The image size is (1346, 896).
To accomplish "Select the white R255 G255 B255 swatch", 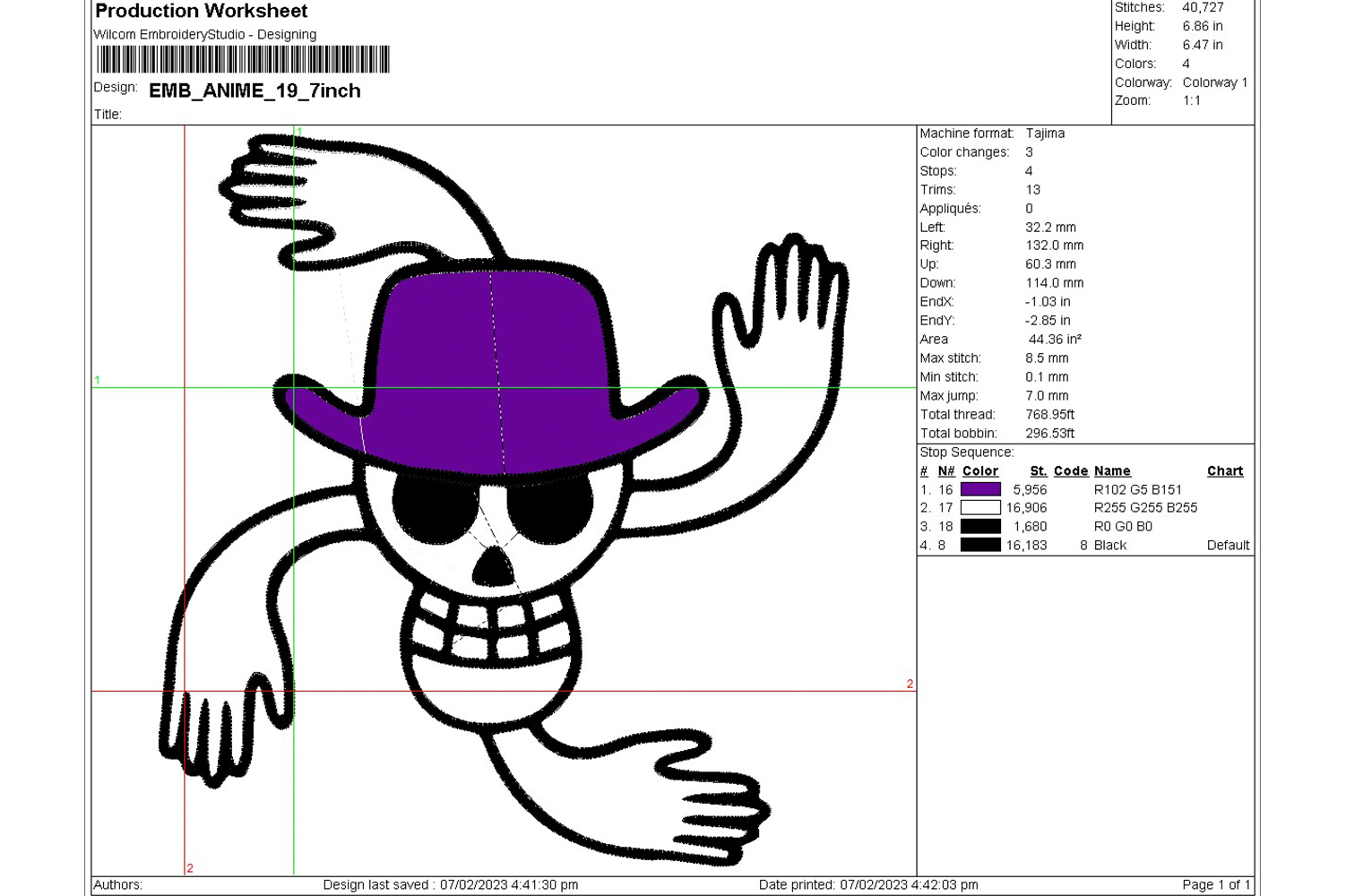I will pyautogui.click(x=980, y=508).
